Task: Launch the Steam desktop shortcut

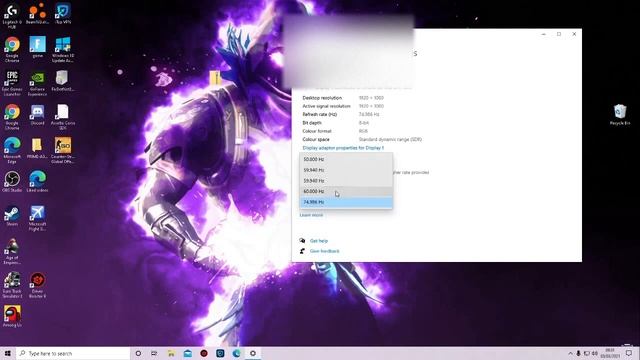Action: pyautogui.click(x=12, y=216)
